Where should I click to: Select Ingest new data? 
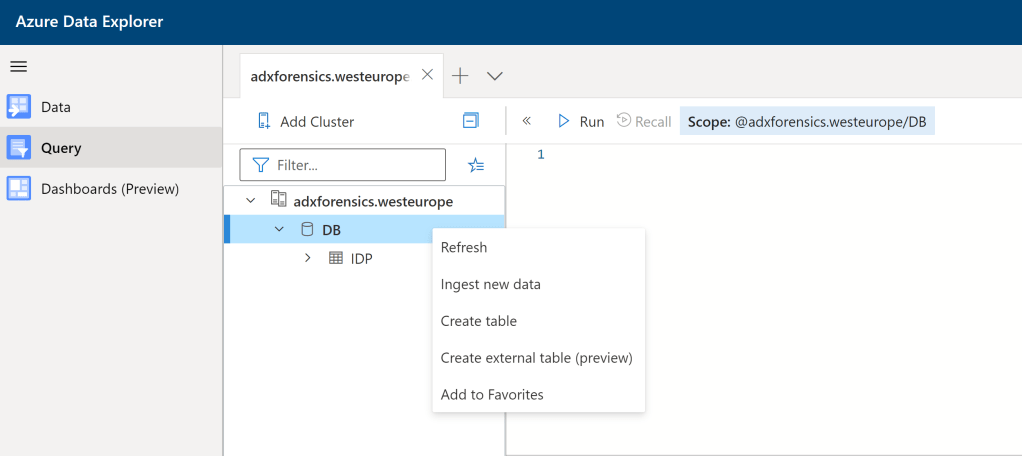[490, 284]
